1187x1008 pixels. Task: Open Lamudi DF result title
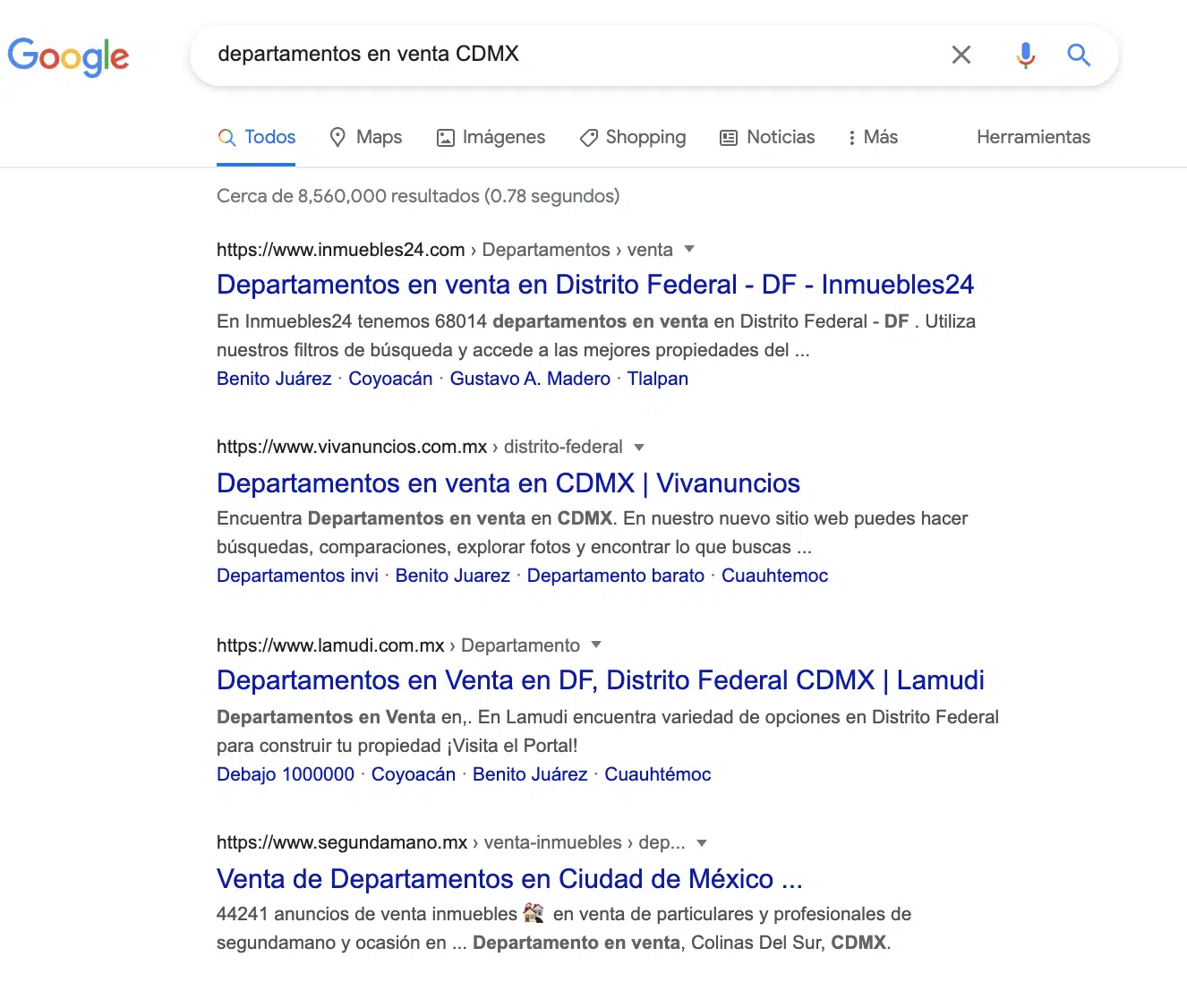point(601,680)
